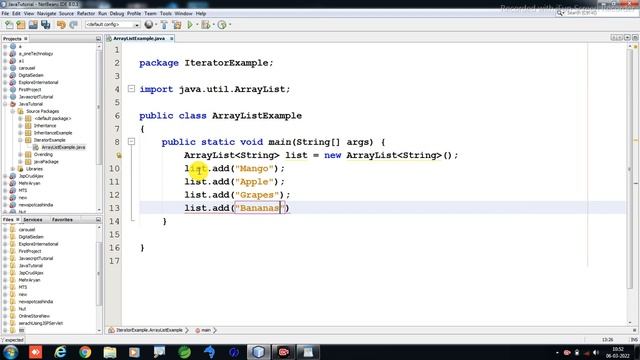Image resolution: width=640 pixels, height=360 pixels.
Task: Click the Projects panel vertical scrollbar
Action: tap(99, 127)
